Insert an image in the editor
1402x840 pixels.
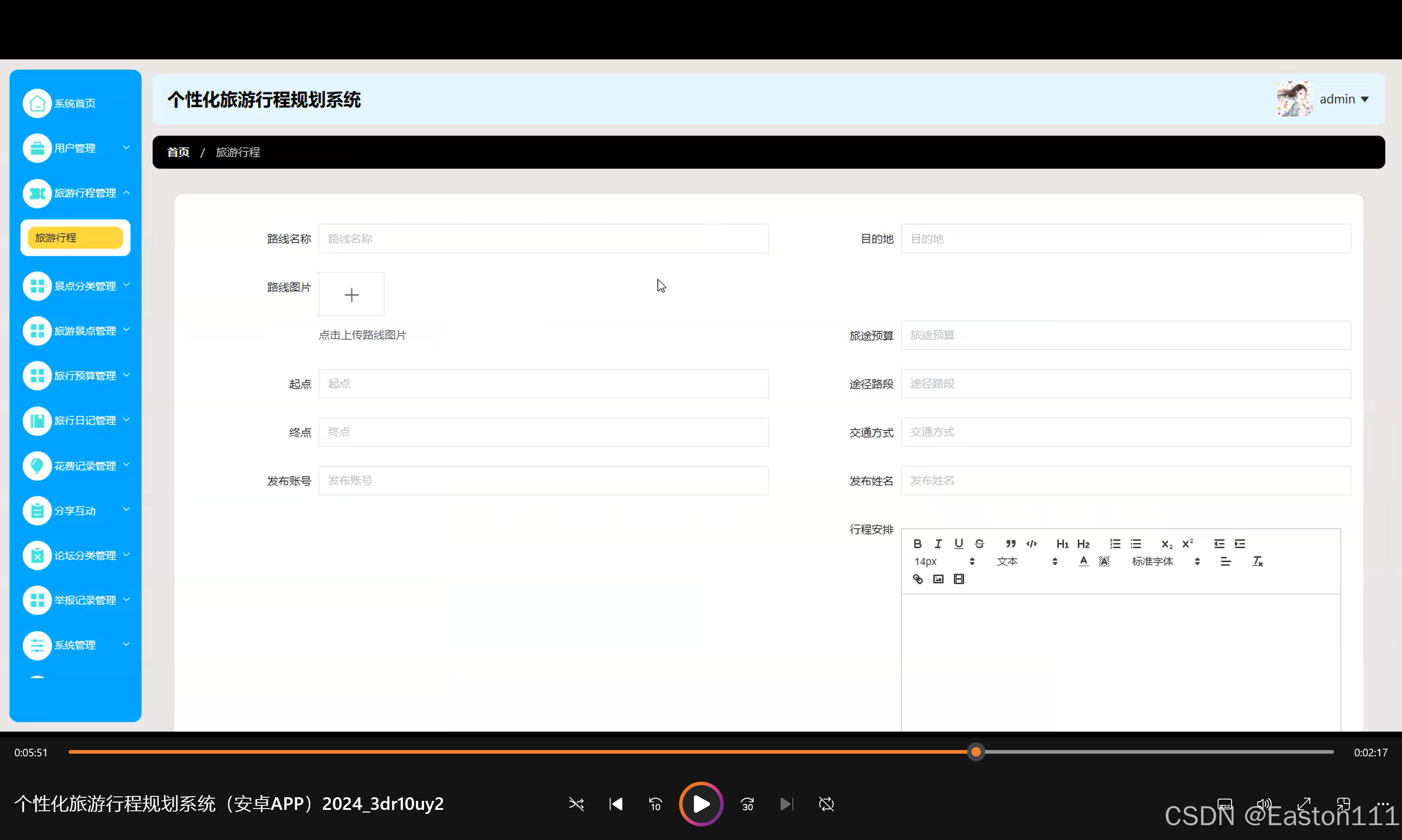coord(938,579)
